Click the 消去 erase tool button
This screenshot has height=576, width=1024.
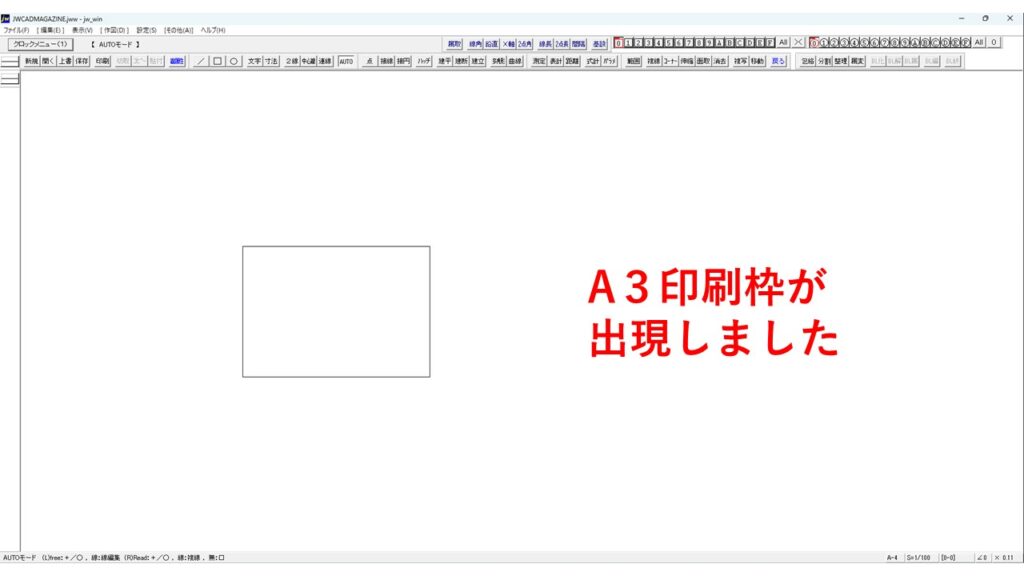(720, 61)
